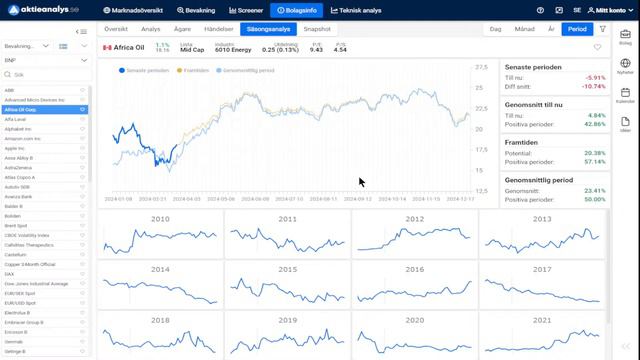Open the Mitt konto account menu
Viewport: 640px width, 360px height.
click(x=610, y=10)
